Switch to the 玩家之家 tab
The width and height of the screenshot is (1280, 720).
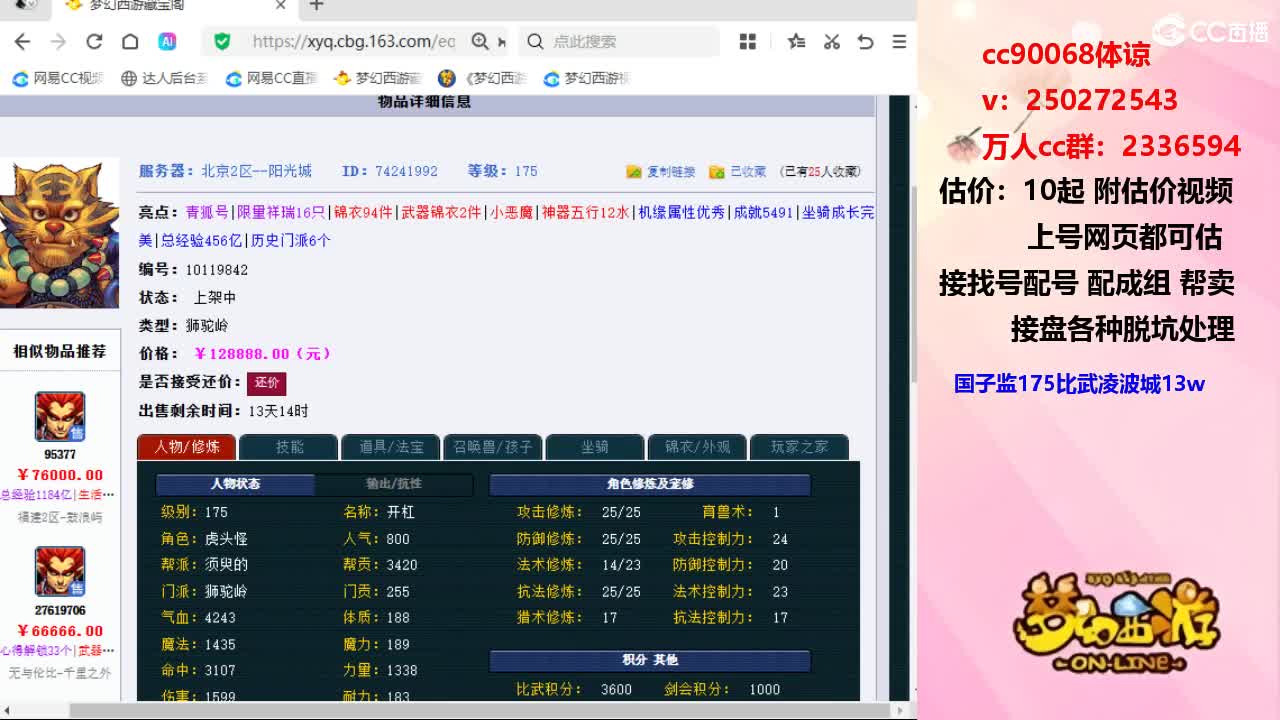point(799,447)
